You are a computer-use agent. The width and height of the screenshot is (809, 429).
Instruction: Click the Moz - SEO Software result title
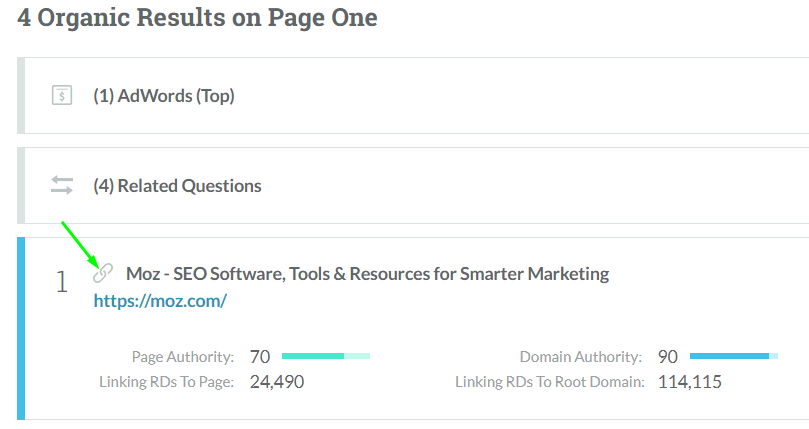coord(367,274)
